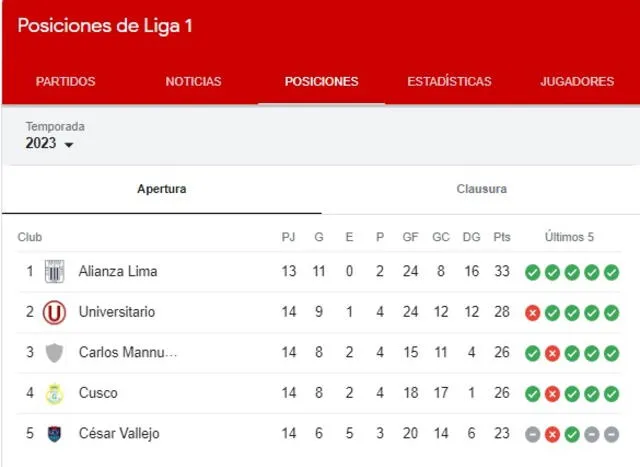The height and width of the screenshot is (467, 640).
Task: Select the Apertura standings tab
Action: pos(161,189)
